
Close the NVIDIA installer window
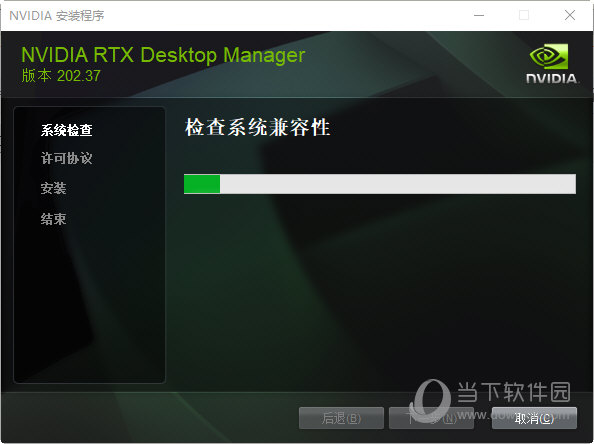(570, 16)
